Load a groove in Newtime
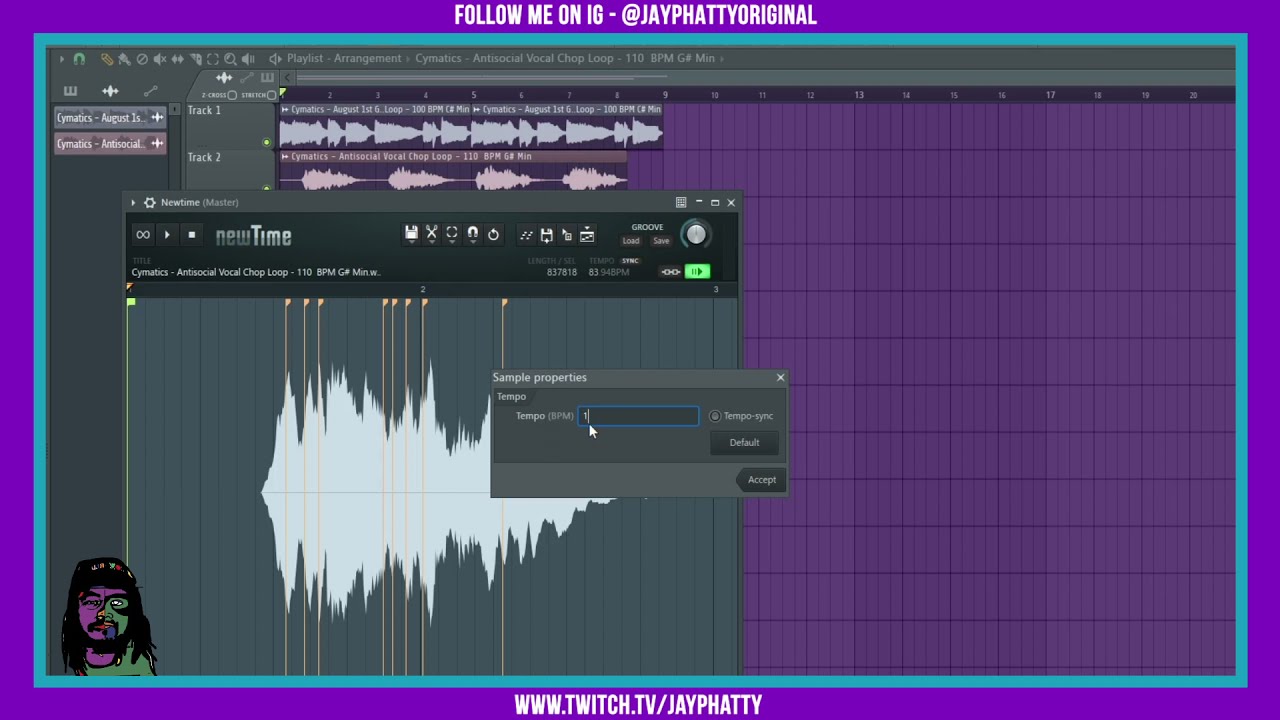This screenshot has width=1280, height=720. pyautogui.click(x=631, y=241)
